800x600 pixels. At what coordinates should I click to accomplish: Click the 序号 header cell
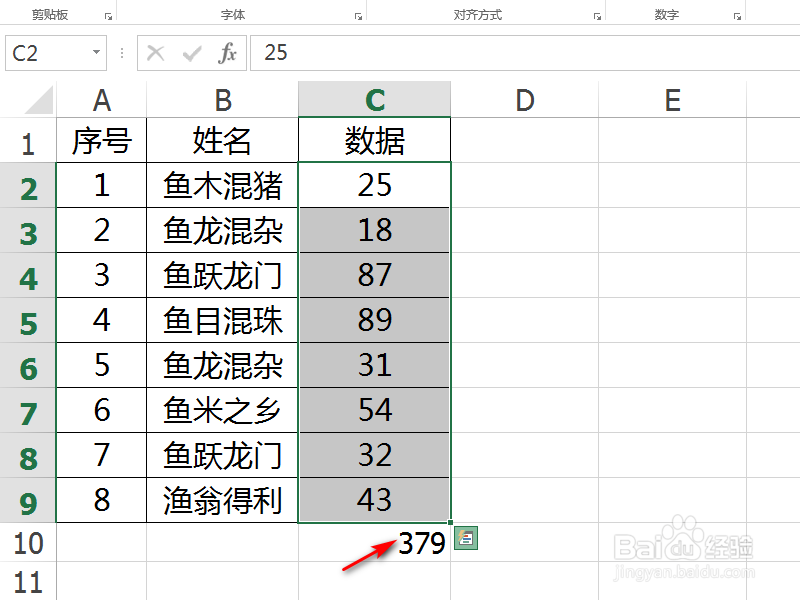coord(102,140)
